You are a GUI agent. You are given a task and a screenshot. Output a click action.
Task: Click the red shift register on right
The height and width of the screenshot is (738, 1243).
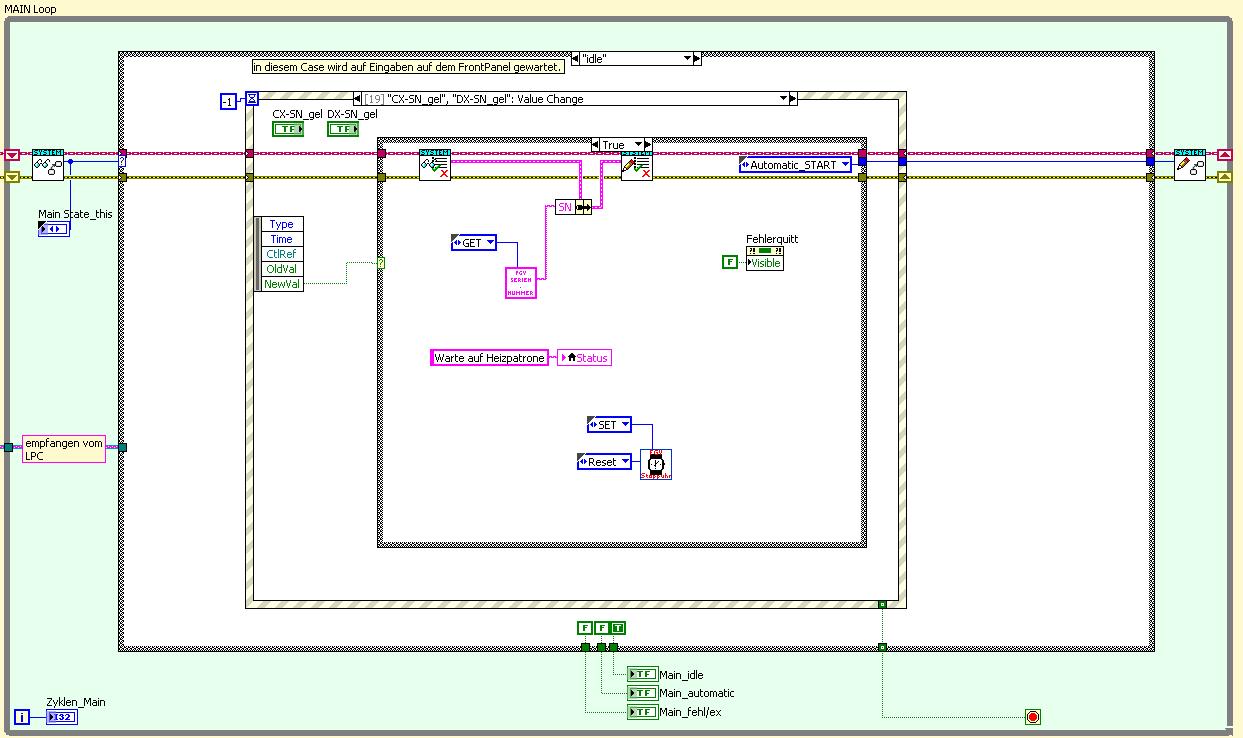(1224, 154)
